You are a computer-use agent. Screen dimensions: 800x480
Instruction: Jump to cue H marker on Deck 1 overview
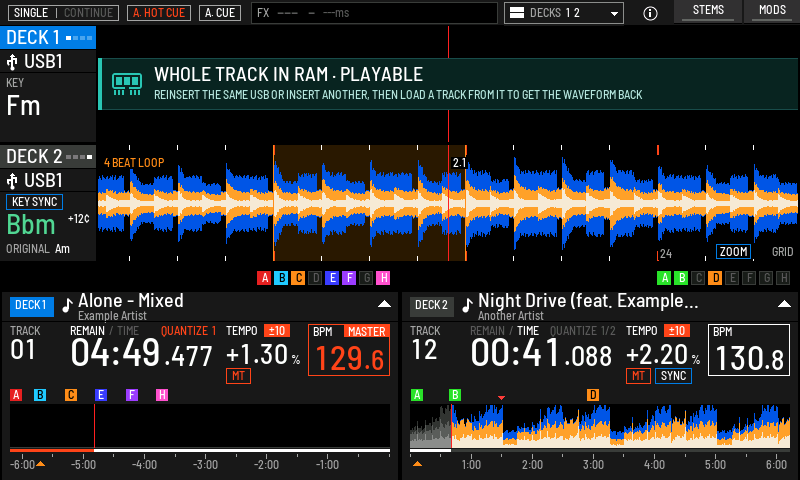coord(162,395)
